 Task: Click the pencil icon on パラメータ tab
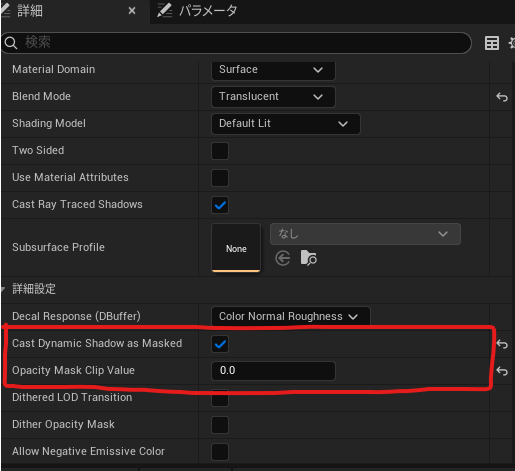(165, 11)
